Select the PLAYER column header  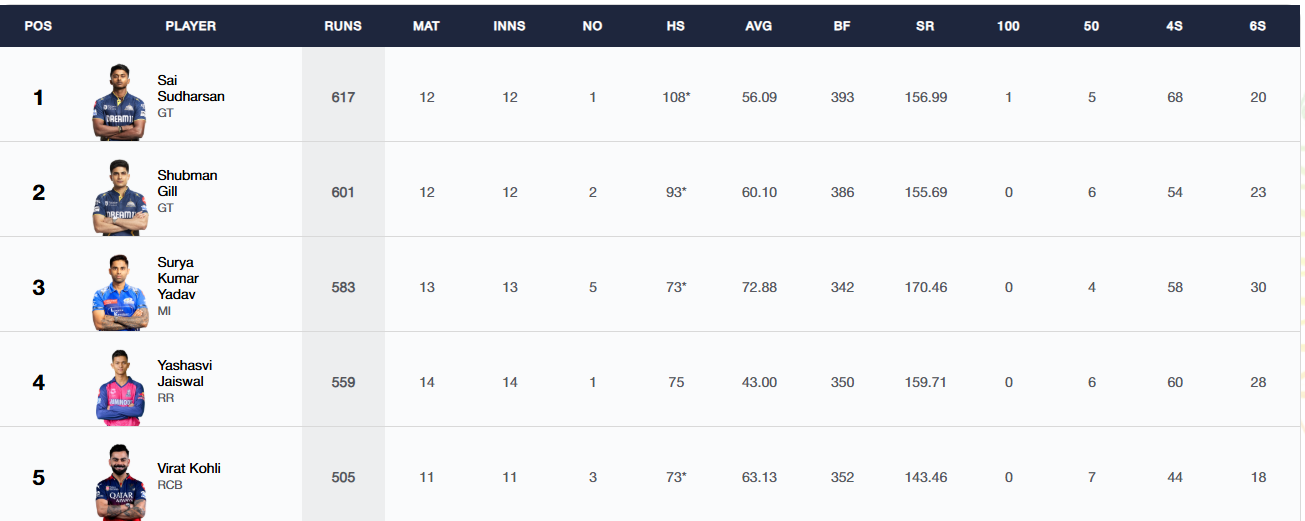click(x=191, y=26)
